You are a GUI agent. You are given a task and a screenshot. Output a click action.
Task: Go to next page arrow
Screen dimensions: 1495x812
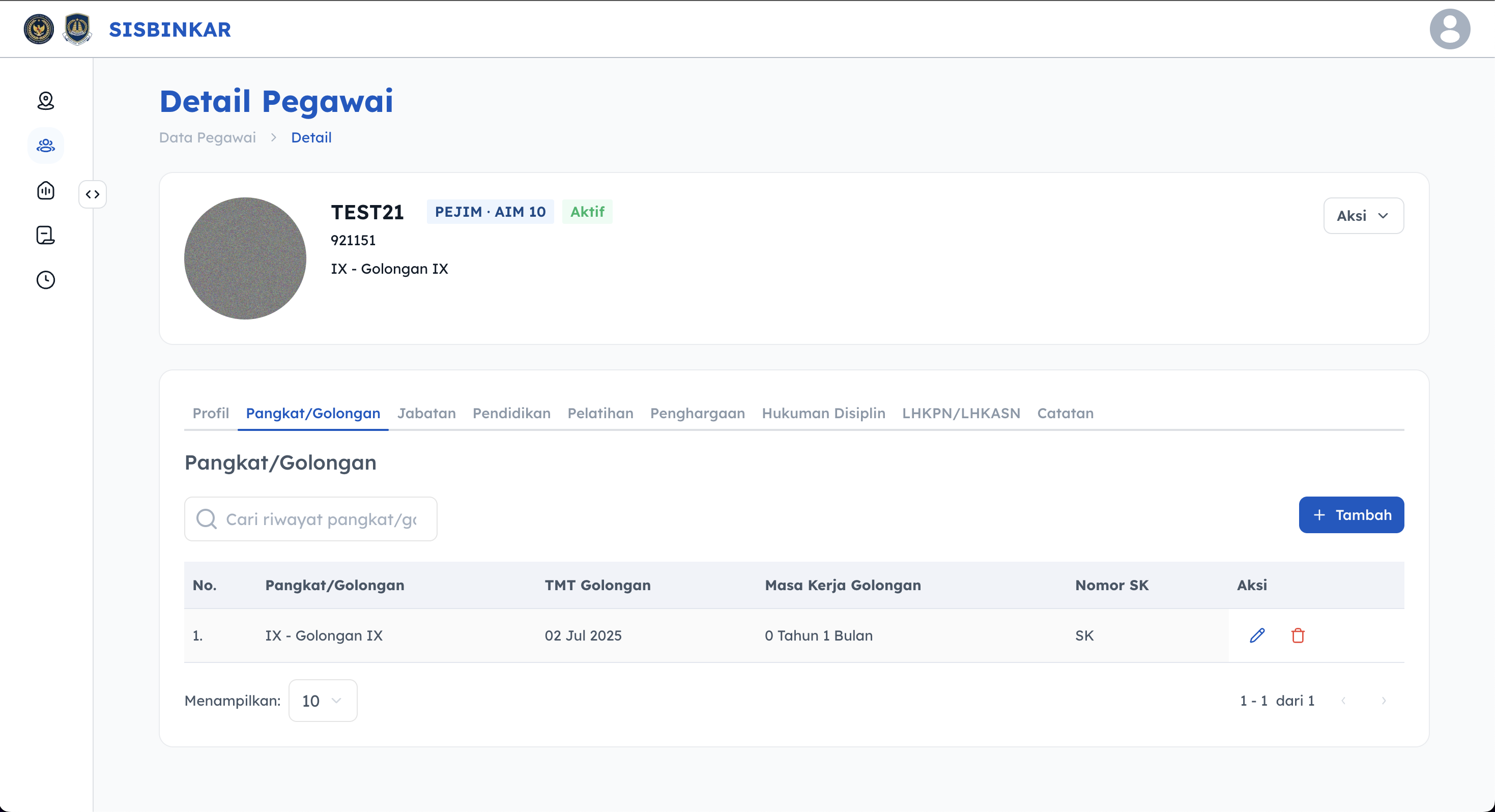1384,701
